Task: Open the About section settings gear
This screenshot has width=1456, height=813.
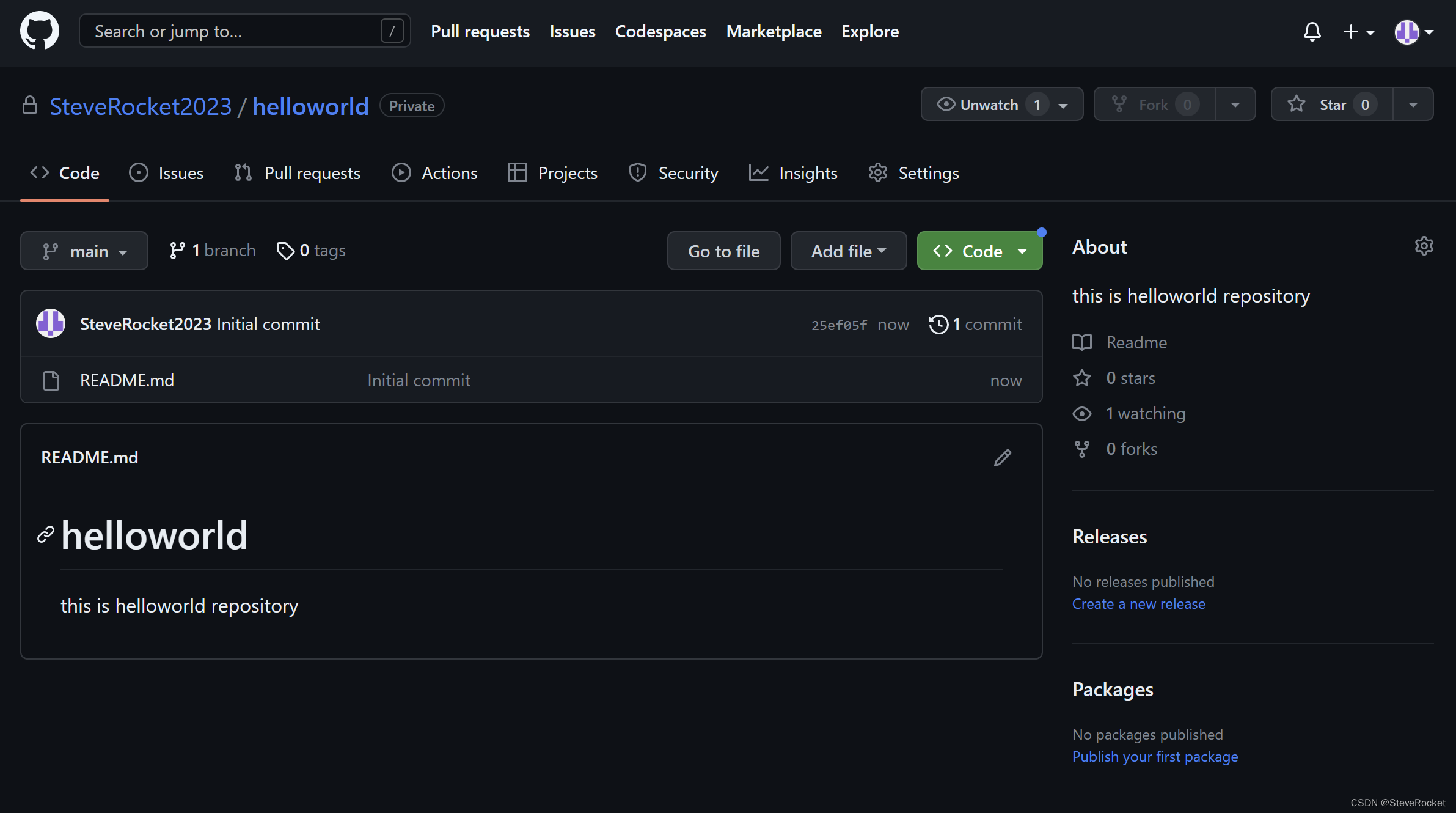Action: point(1424,246)
